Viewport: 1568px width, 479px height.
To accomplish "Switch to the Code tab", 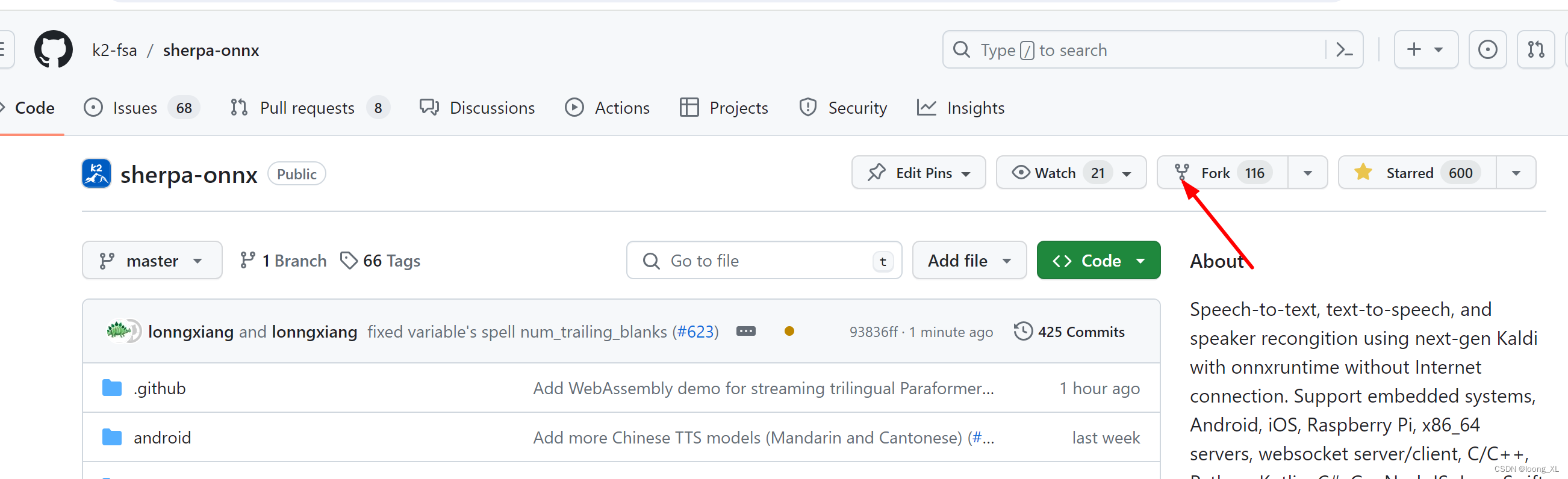I will tap(27, 108).
